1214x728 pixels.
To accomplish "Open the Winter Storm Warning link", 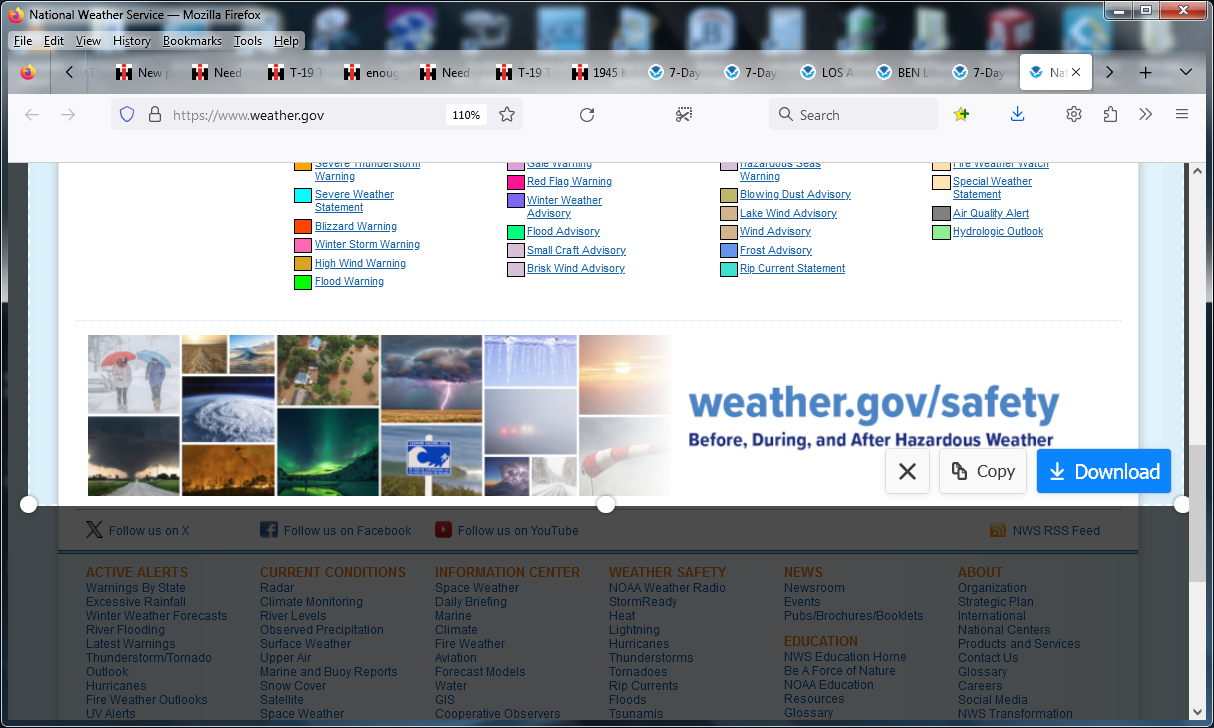I will click(367, 245).
